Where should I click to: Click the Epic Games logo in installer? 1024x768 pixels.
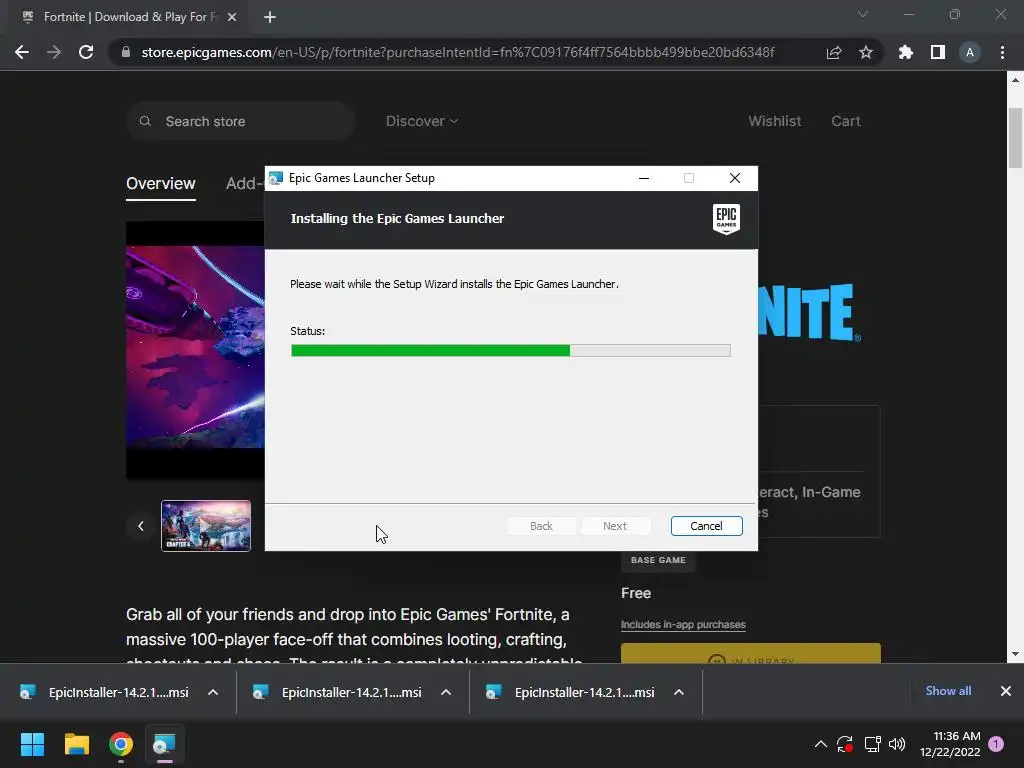[x=726, y=219]
